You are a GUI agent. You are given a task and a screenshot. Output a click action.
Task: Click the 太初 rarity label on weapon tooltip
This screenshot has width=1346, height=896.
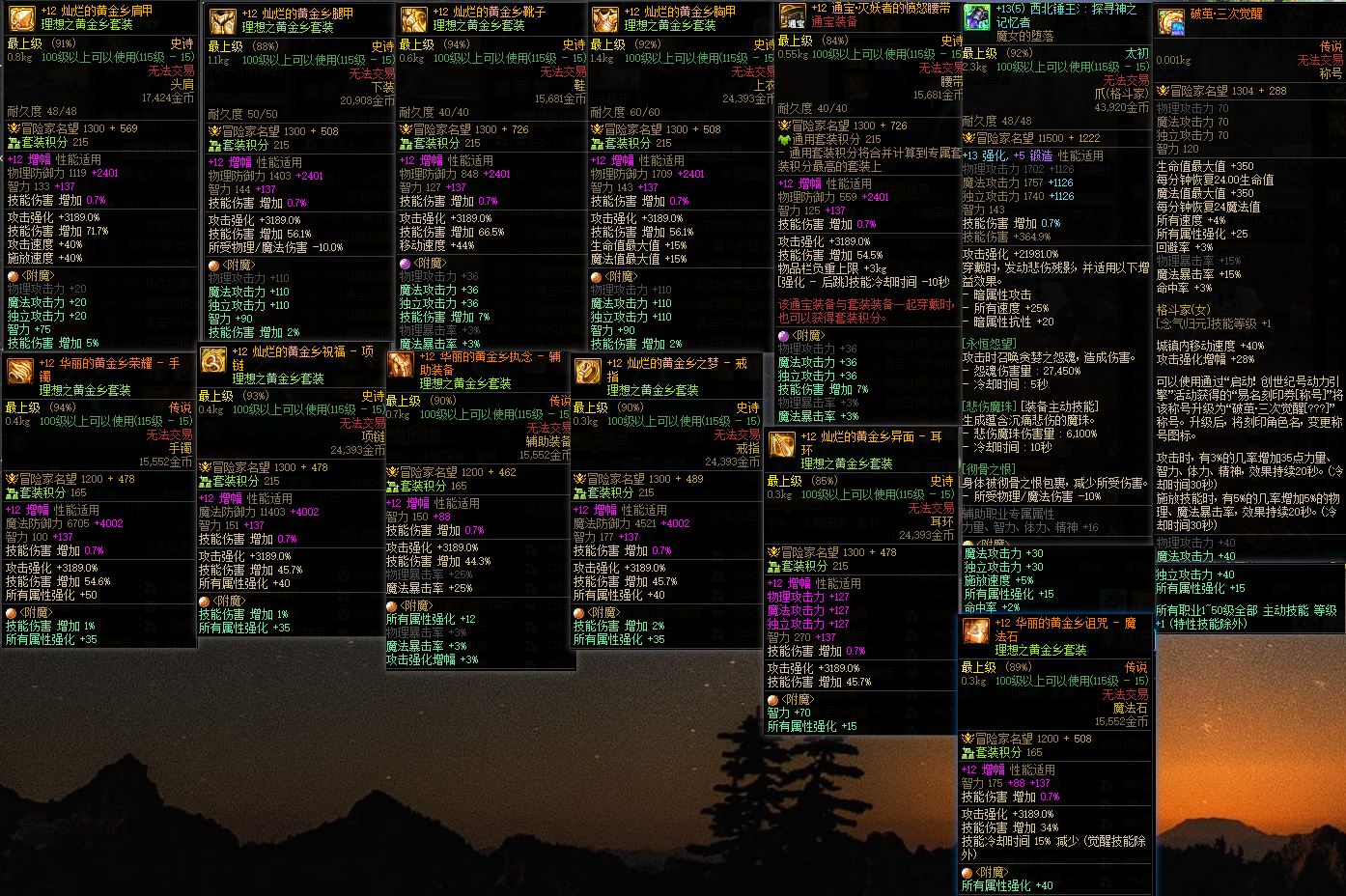pyautogui.click(x=1137, y=53)
